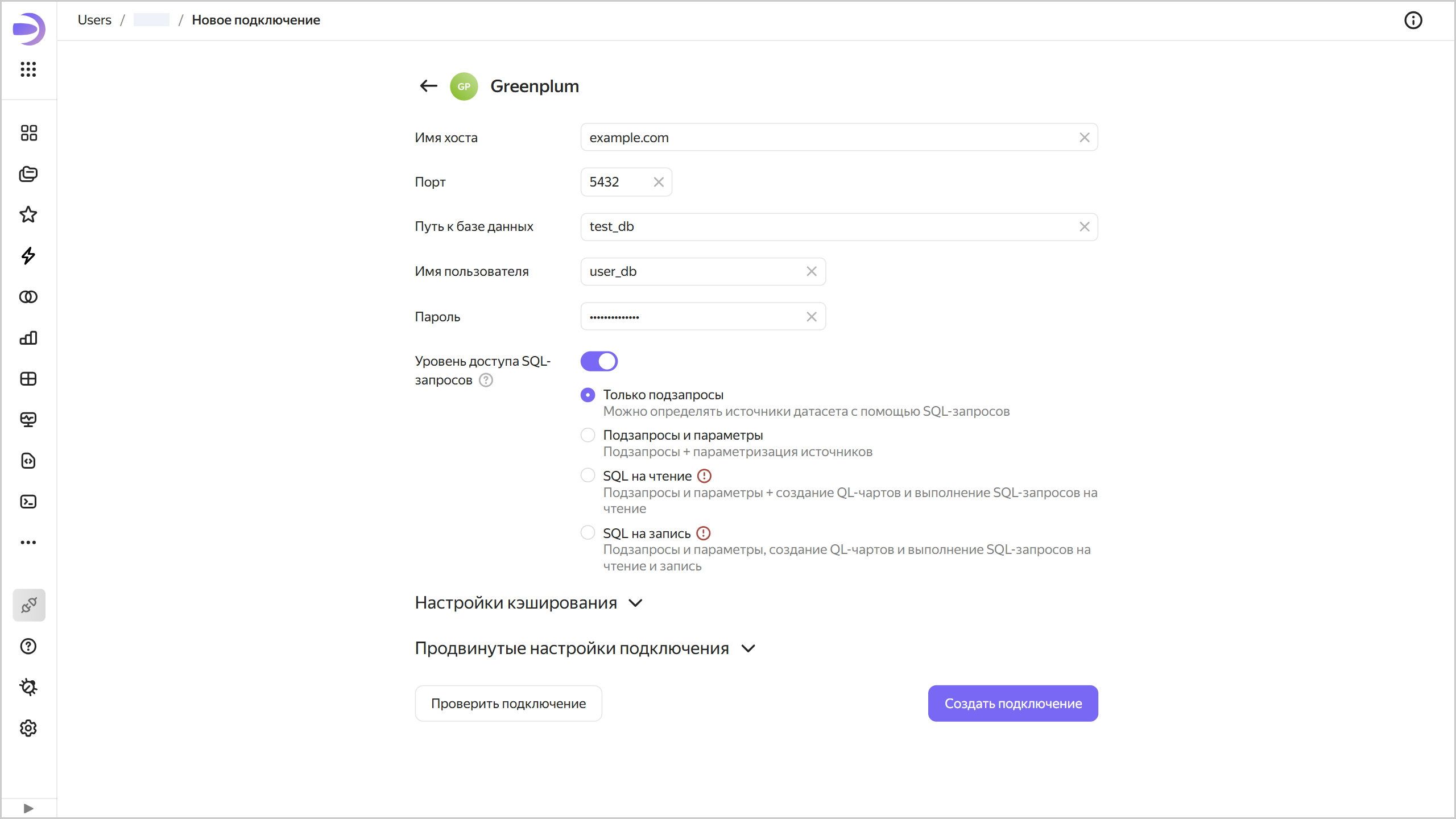This screenshot has height=819, width=1456.
Task: Focus the password input field
Action: [703, 317]
